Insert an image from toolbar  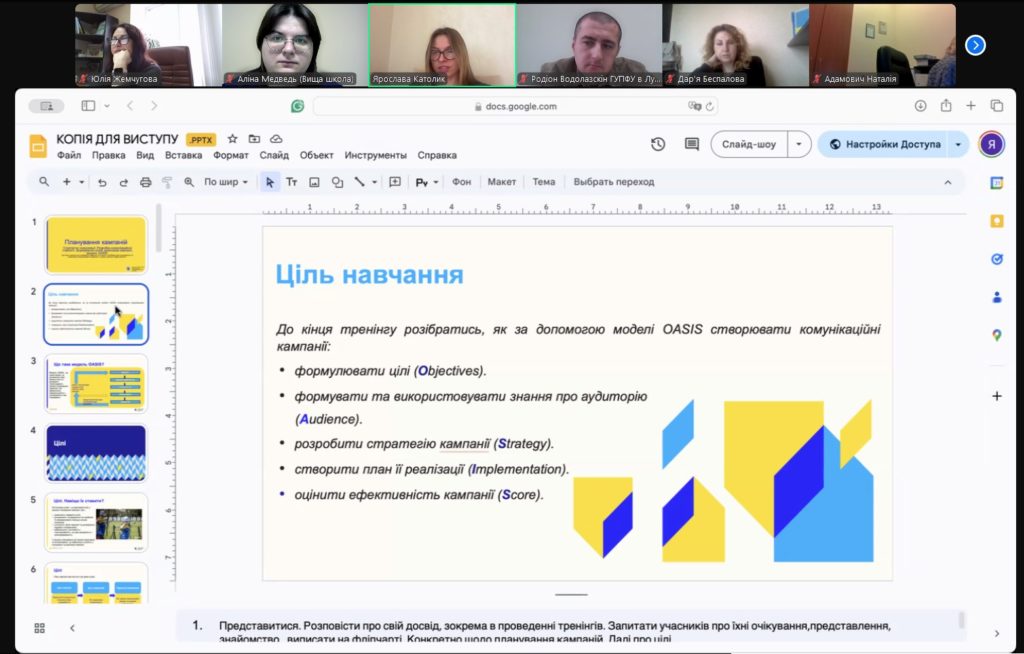coord(314,182)
